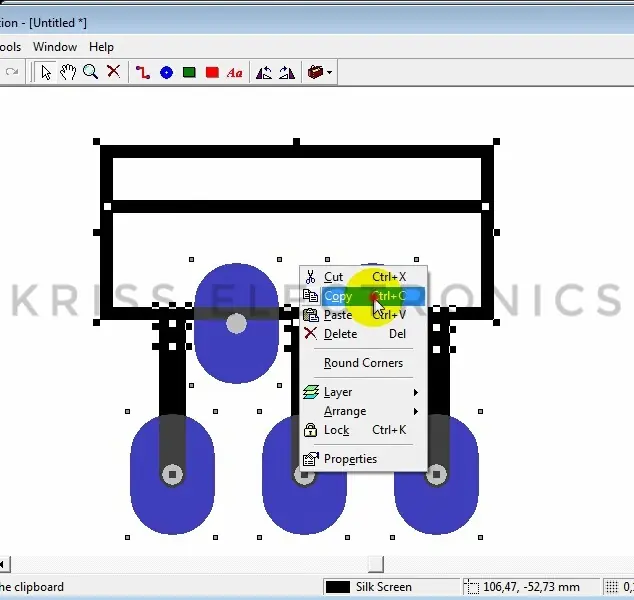Image resolution: width=634 pixels, height=600 pixels.
Task: Expand the Arrange submenu
Action: 363,411
